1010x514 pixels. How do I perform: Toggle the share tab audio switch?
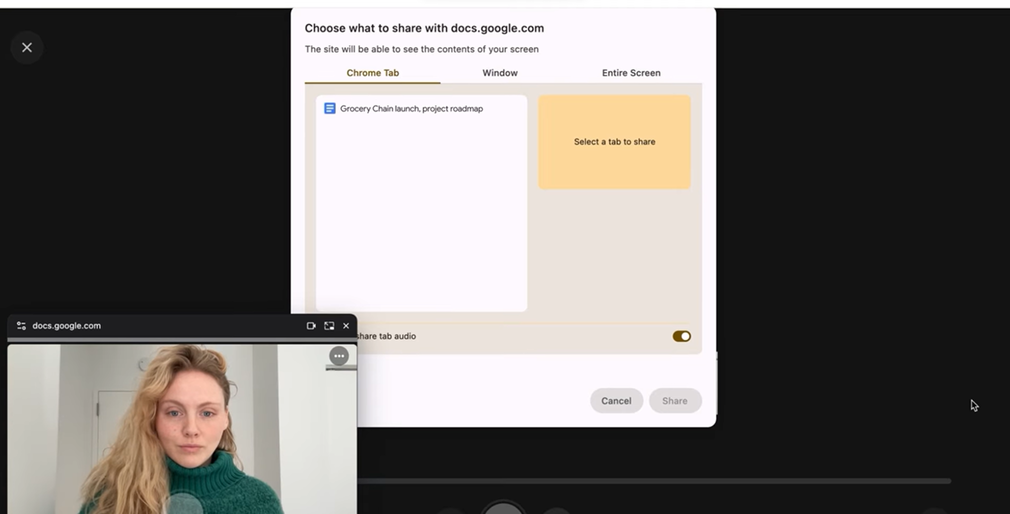[681, 336]
